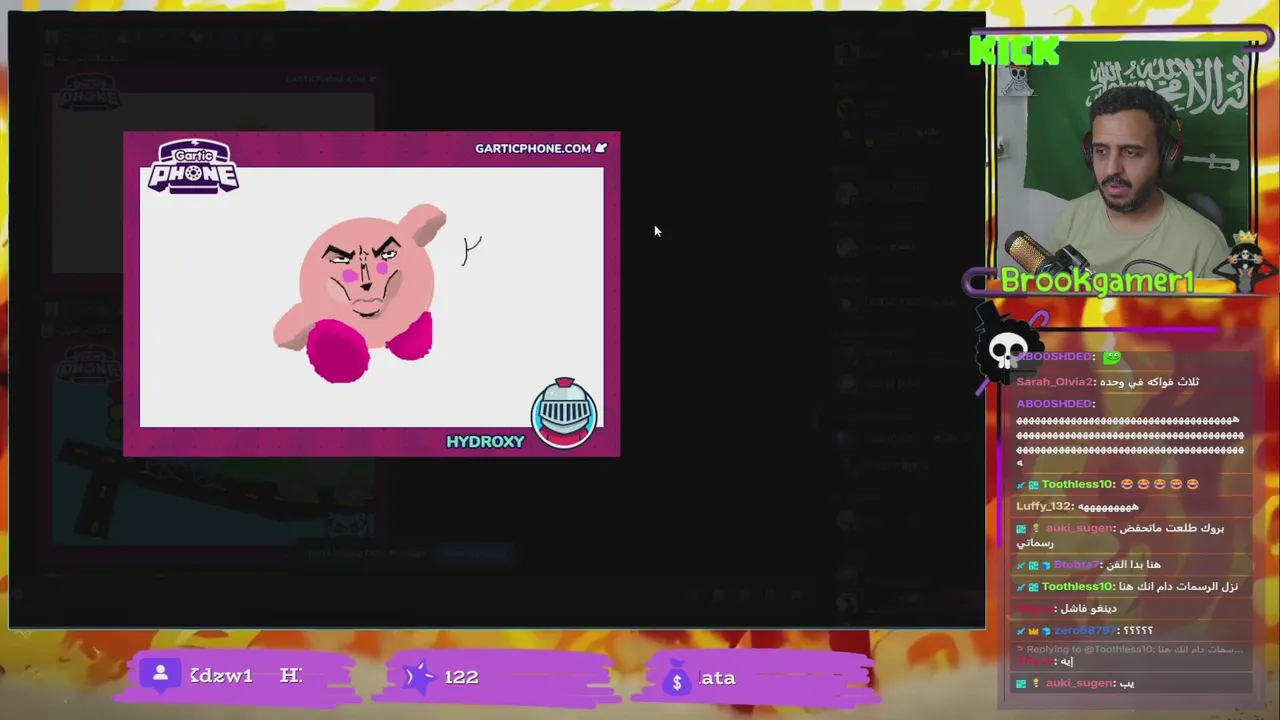This screenshot has height=720, width=1280.
Task: Select the pink Kirby drawing
Action: (x=362, y=294)
